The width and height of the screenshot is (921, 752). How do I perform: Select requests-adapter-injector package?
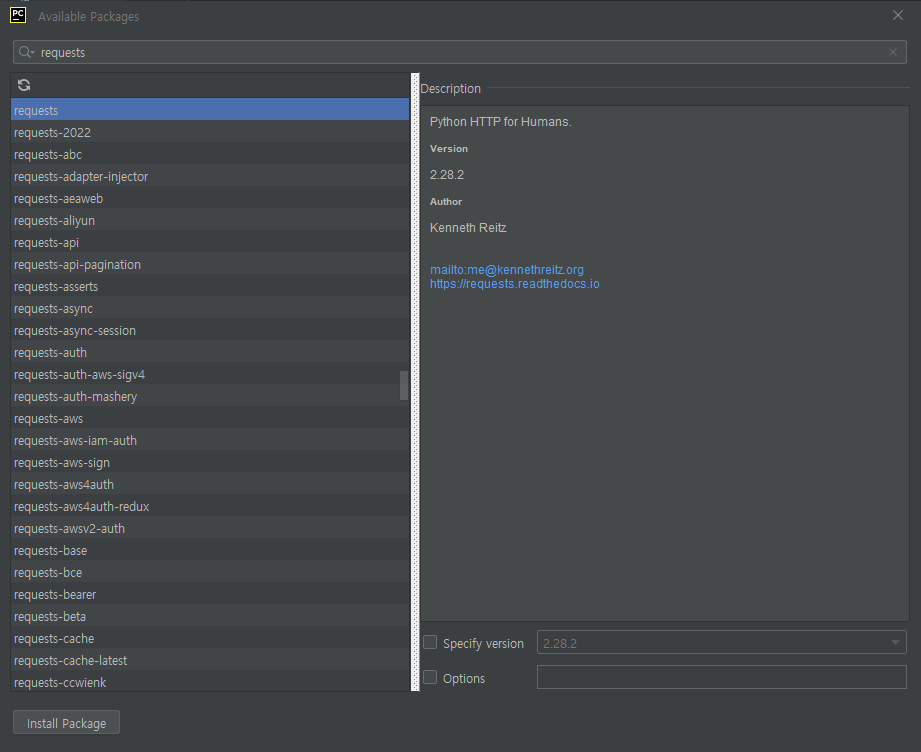210,176
